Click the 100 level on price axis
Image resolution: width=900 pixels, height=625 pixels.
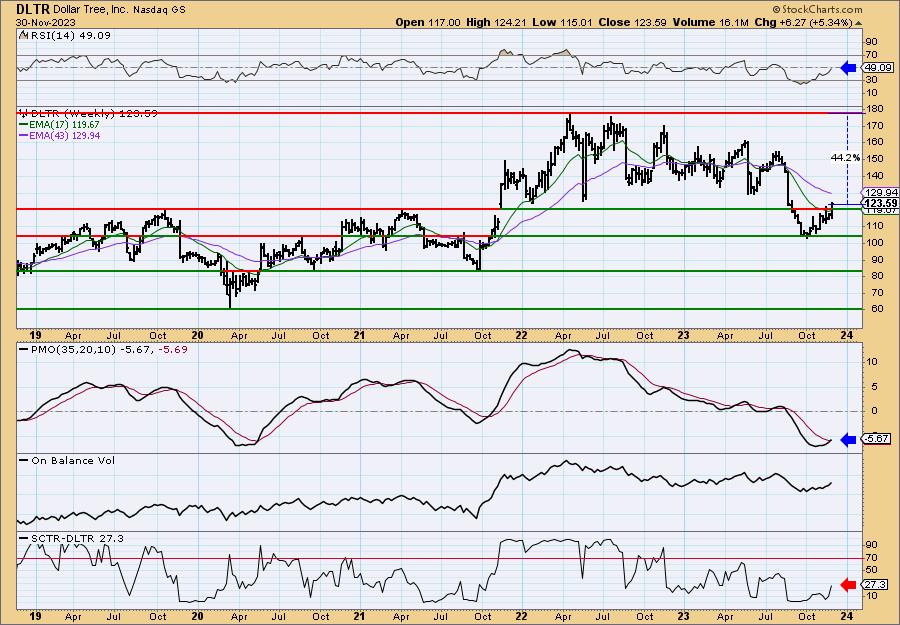(x=874, y=242)
